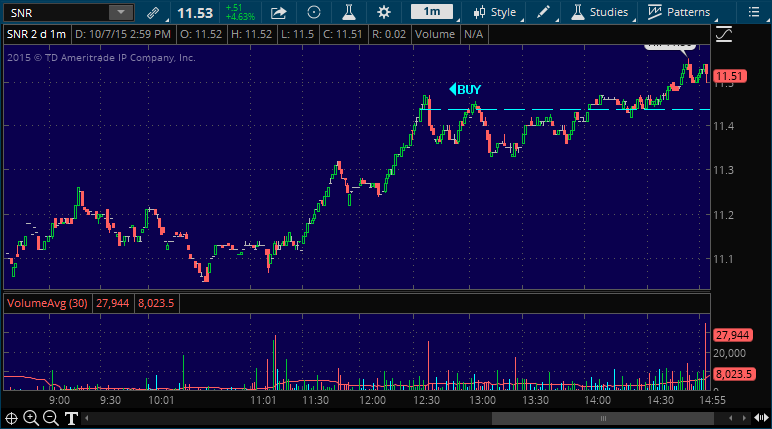Open the flask icon next to share
The height and width of the screenshot is (429, 772).
349,13
